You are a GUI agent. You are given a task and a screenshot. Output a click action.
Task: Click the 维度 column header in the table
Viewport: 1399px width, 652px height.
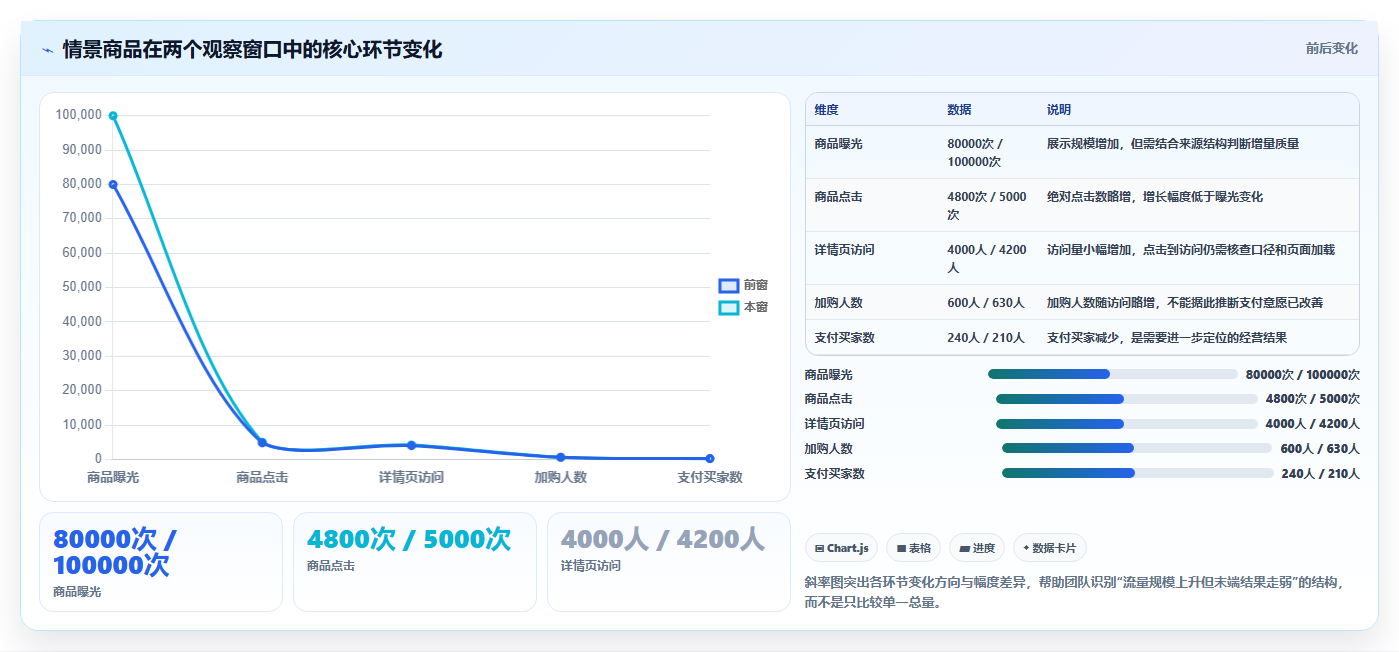click(827, 110)
